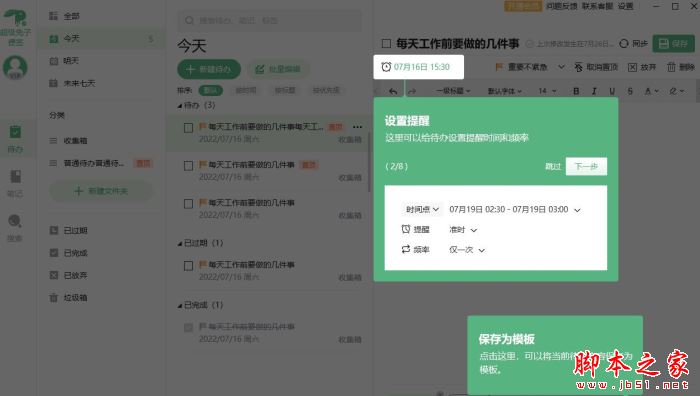Open the user avatar profile
This screenshot has height=396, width=700.
click(x=15, y=68)
